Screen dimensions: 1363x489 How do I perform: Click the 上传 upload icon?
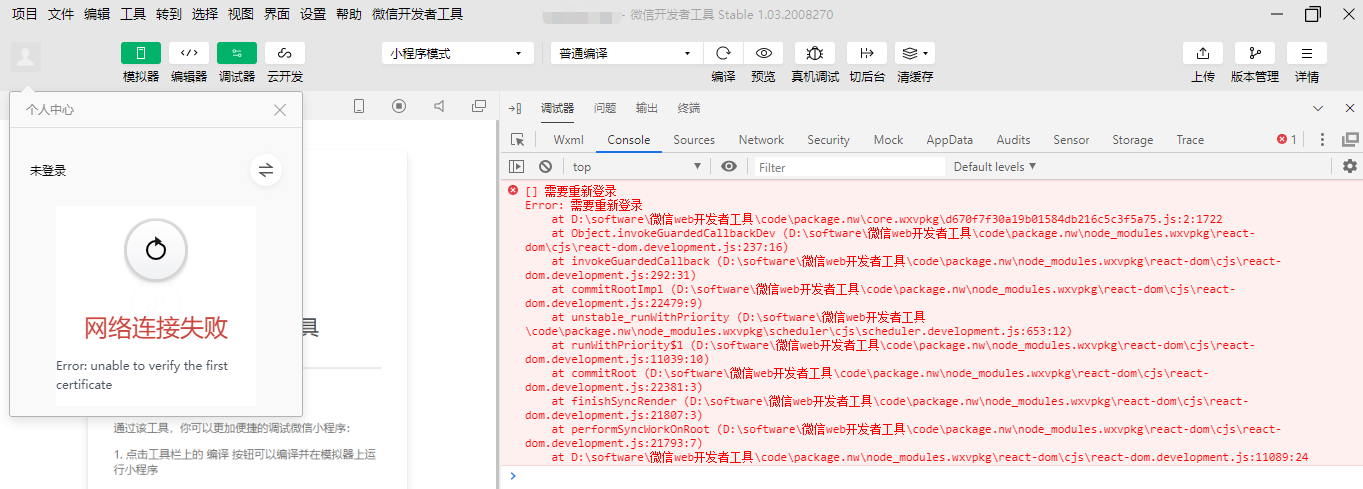click(1203, 53)
